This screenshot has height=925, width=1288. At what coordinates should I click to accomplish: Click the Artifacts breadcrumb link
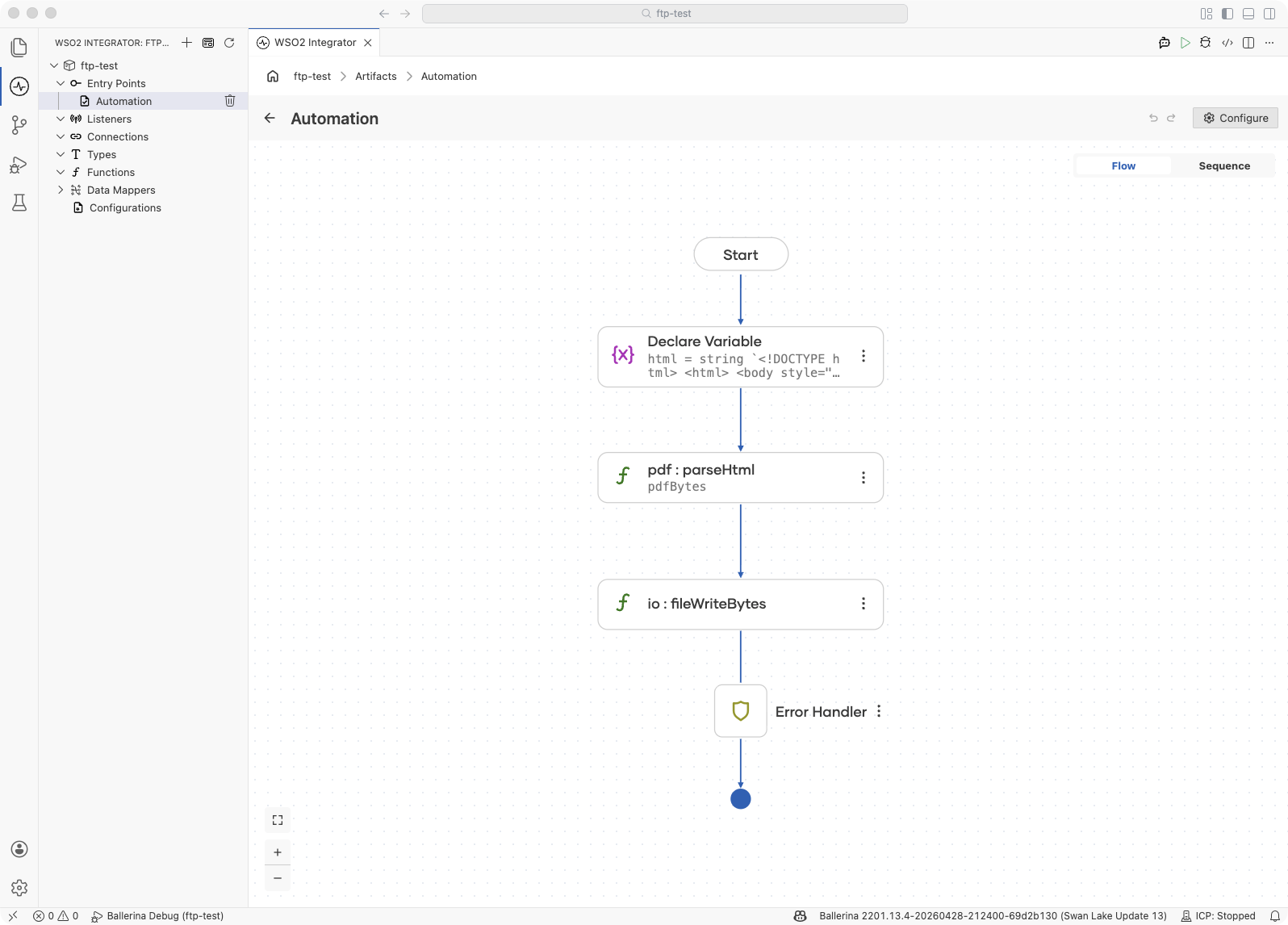[x=376, y=77]
